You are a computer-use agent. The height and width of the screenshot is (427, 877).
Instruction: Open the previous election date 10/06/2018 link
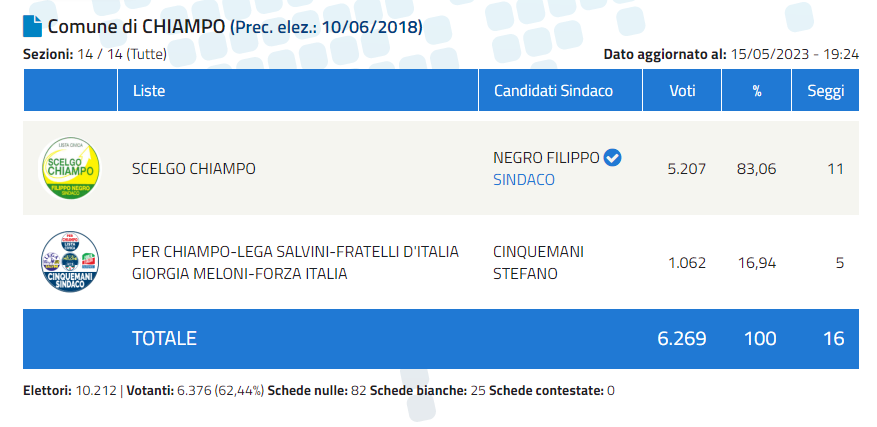326,27
